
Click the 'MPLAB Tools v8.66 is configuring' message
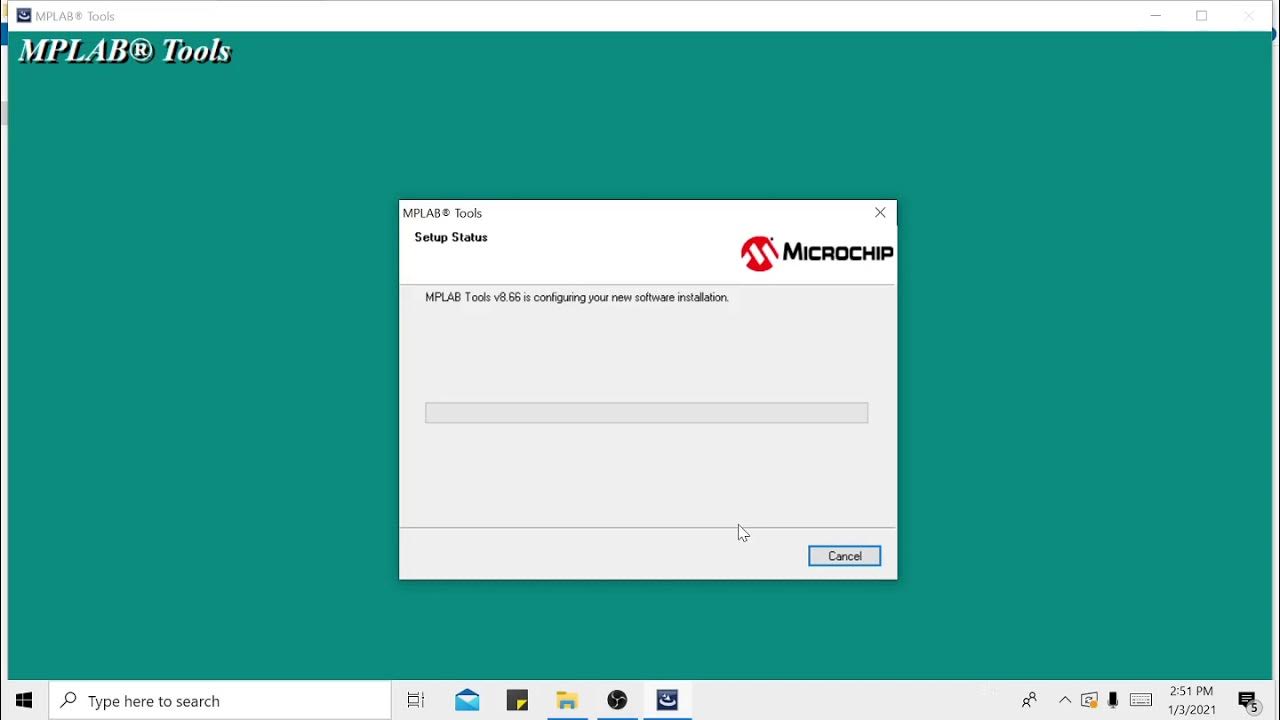coord(577,297)
